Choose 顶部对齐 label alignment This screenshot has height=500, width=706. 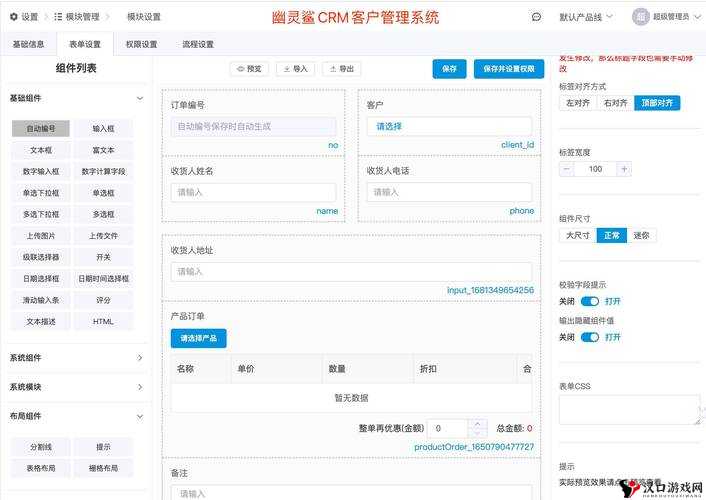tap(657, 103)
